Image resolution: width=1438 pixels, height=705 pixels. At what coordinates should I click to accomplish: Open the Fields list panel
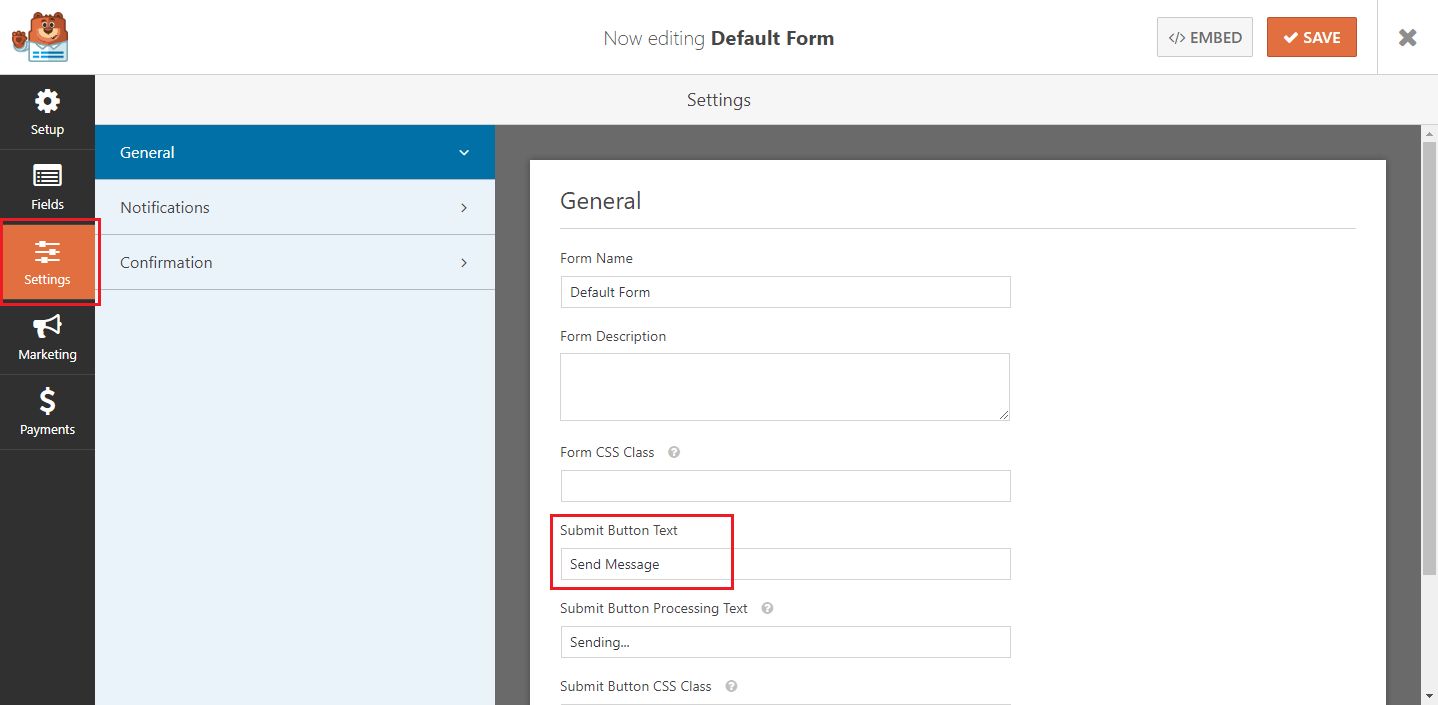pos(47,187)
